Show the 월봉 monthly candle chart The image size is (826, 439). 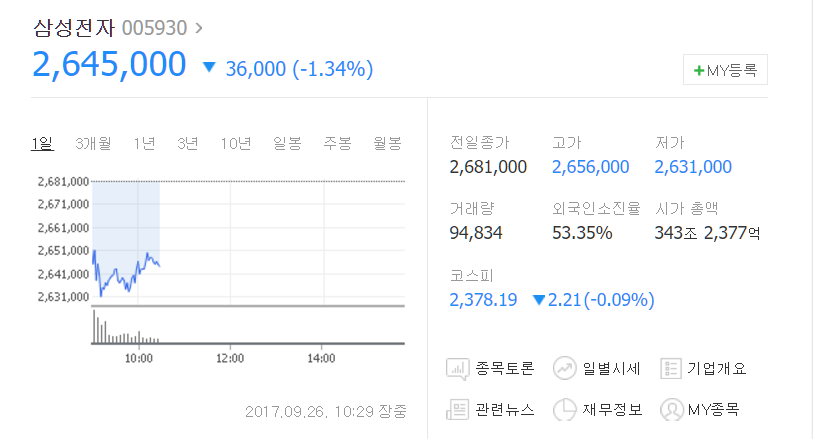pyautogui.click(x=387, y=143)
